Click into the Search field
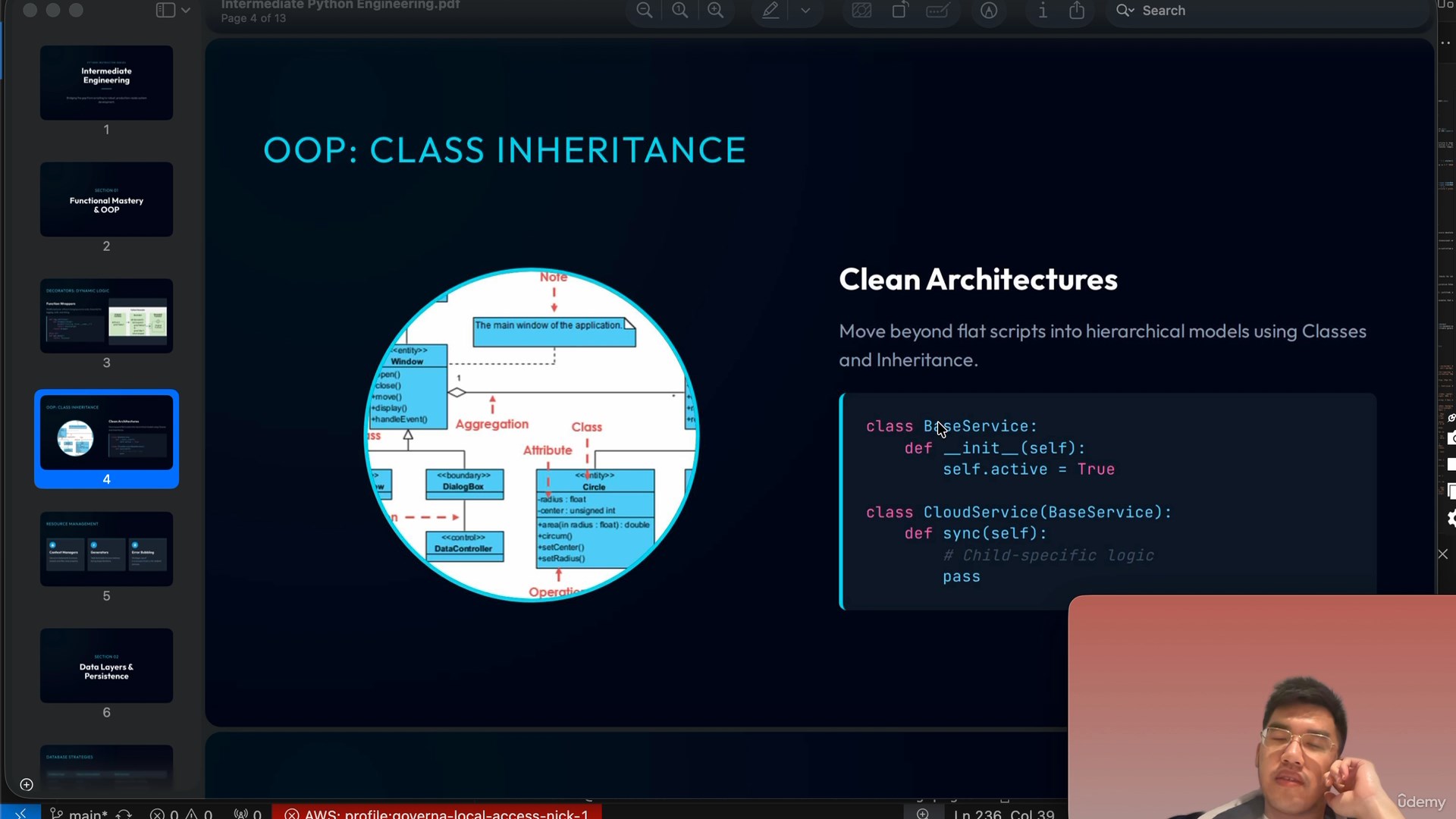This screenshot has width=1456, height=819. 1266,11
